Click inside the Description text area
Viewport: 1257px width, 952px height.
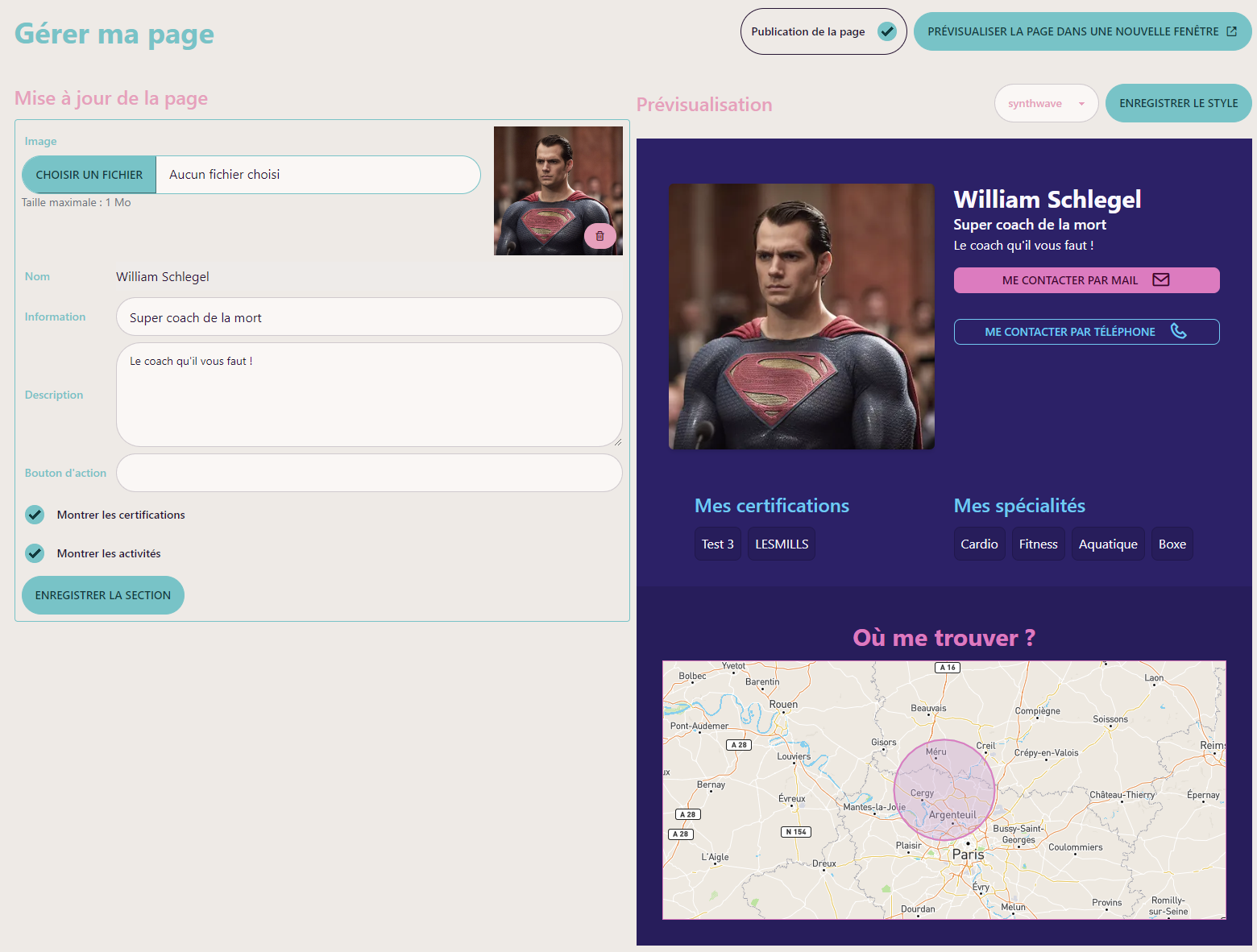point(369,395)
